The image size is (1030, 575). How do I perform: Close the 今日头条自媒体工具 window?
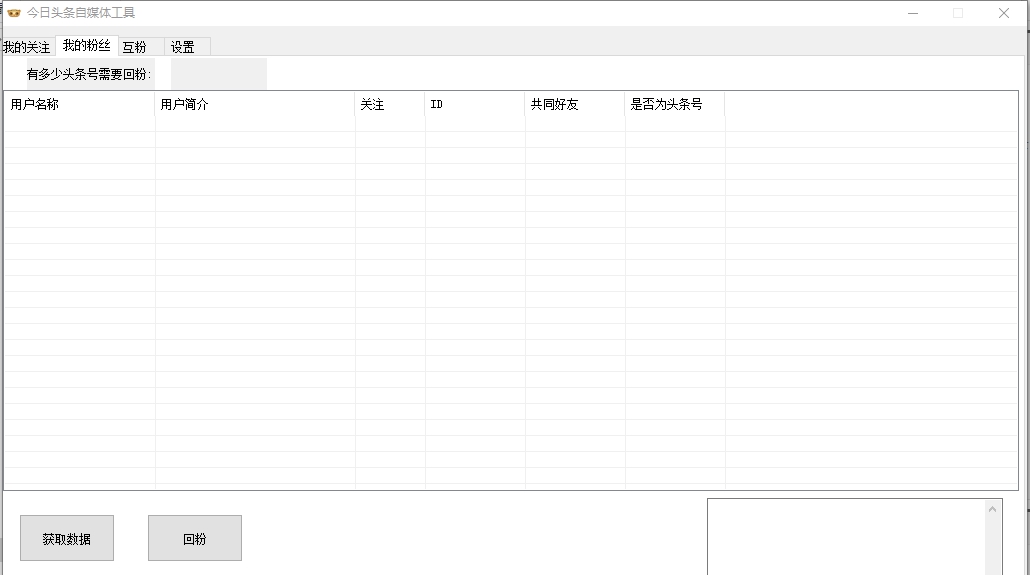1004,13
